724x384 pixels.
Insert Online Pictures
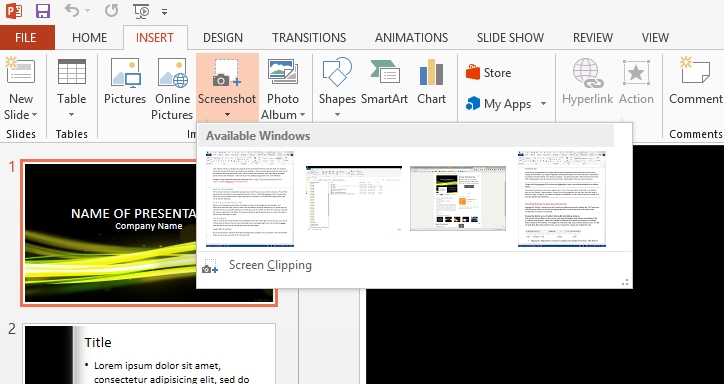173,89
